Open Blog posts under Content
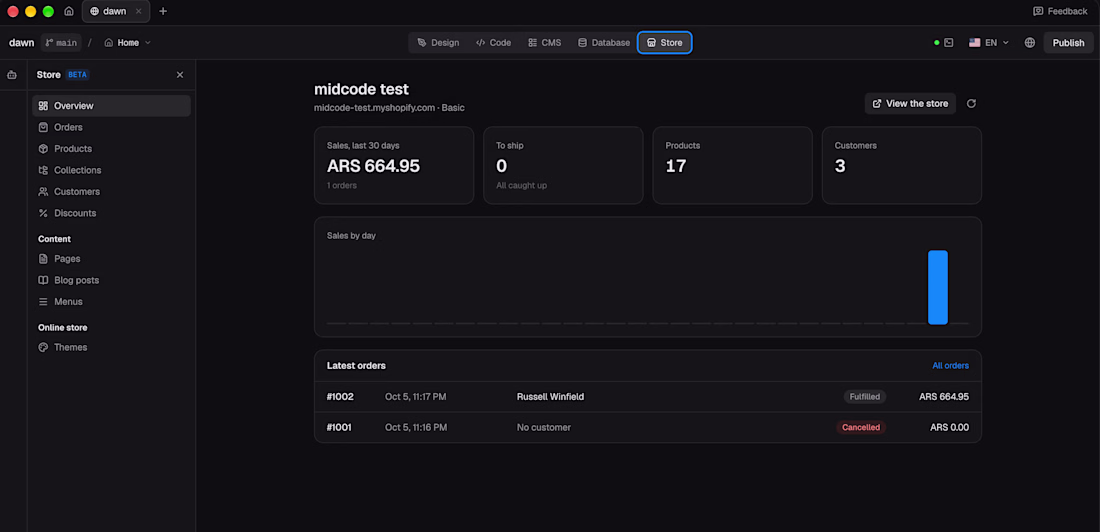The image size is (1100, 532). (x=112, y=280)
